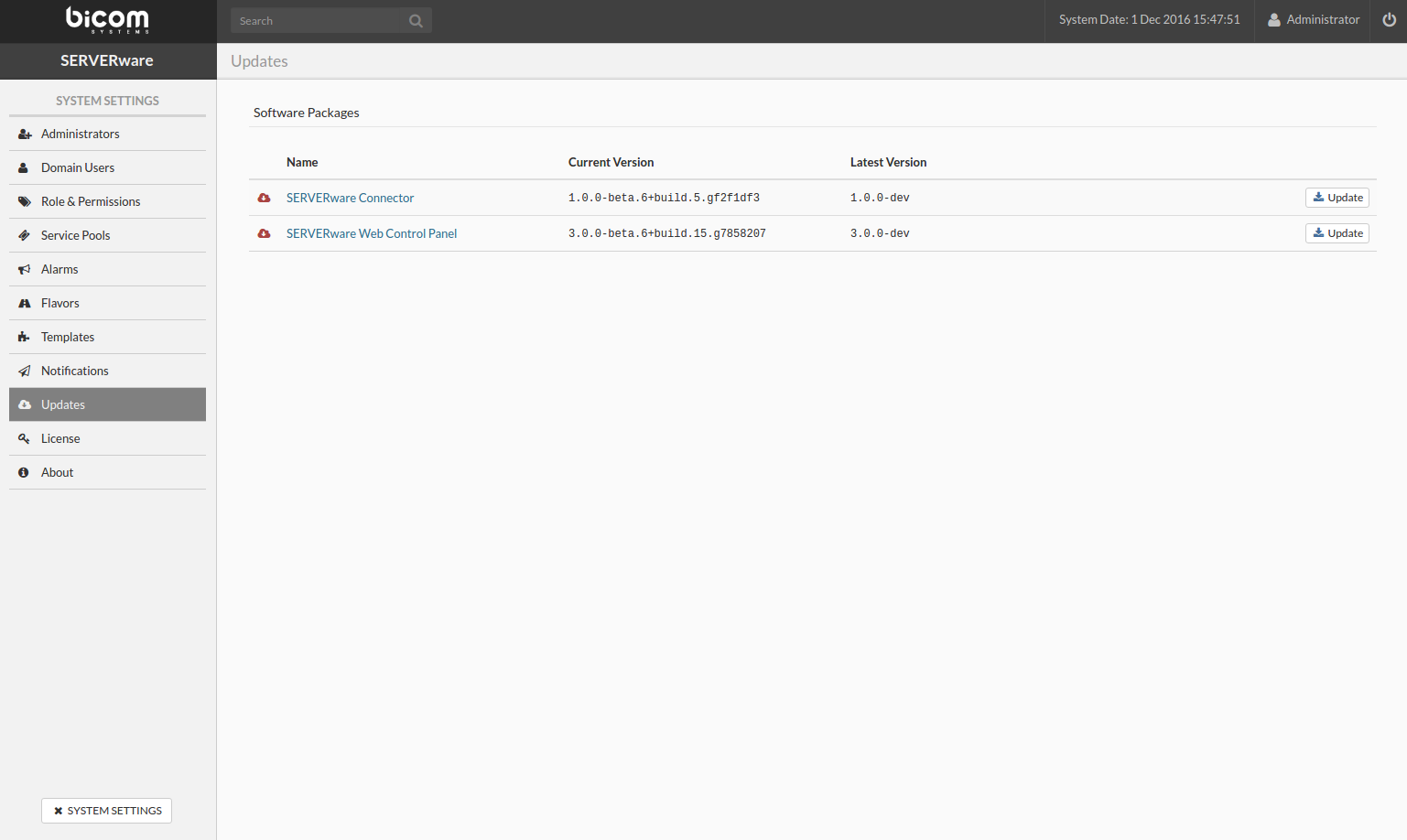Click the Alarms megaphone icon
The width and height of the screenshot is (1407, 840).
coord(25,270)
